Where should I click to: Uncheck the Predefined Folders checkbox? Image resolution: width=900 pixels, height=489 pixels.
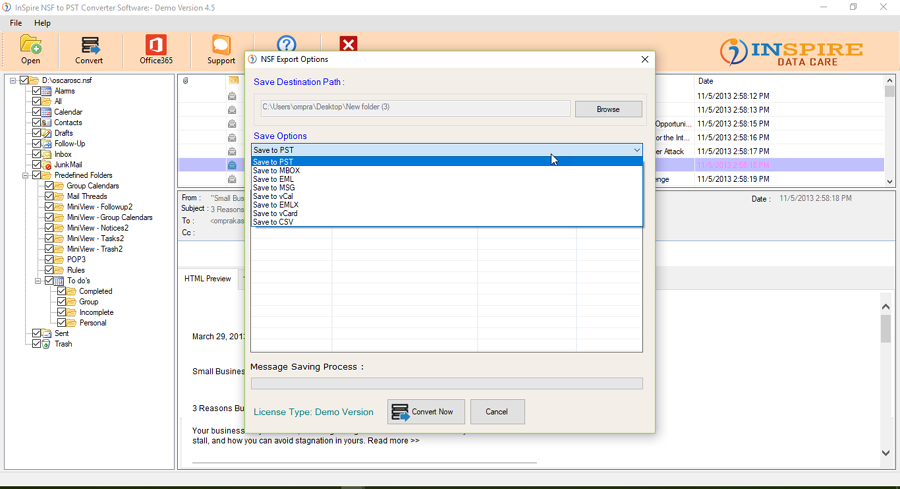[37, 175]
